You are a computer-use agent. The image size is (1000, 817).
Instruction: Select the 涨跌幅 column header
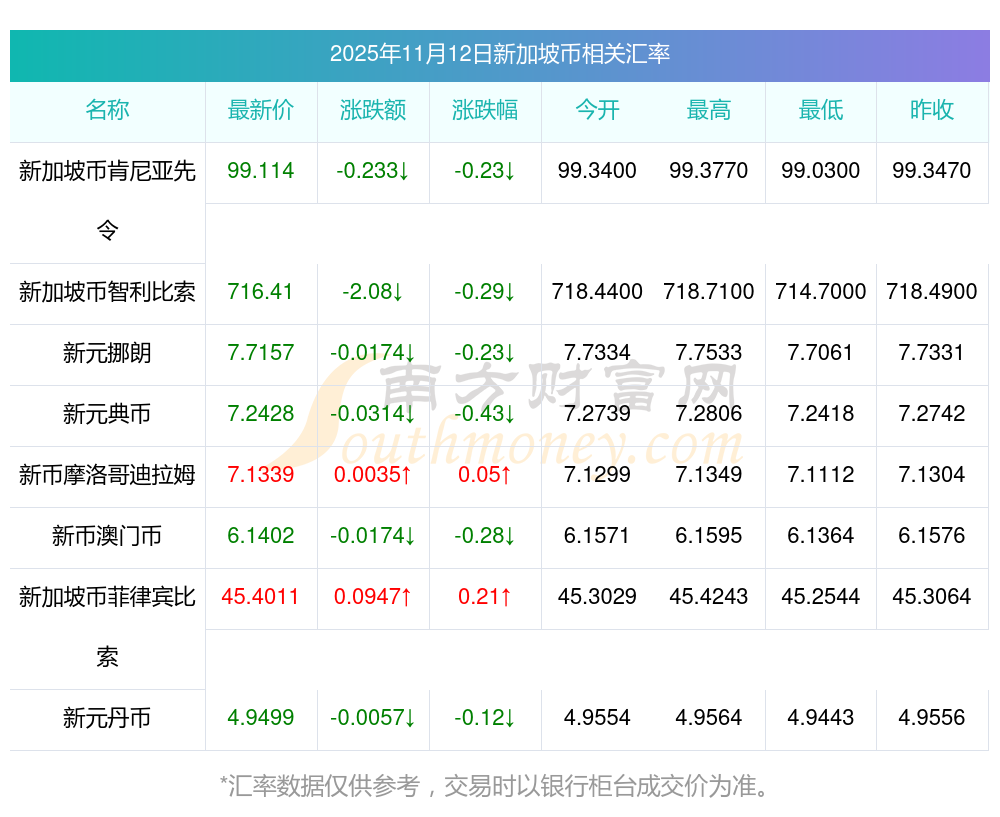(485, 110)
